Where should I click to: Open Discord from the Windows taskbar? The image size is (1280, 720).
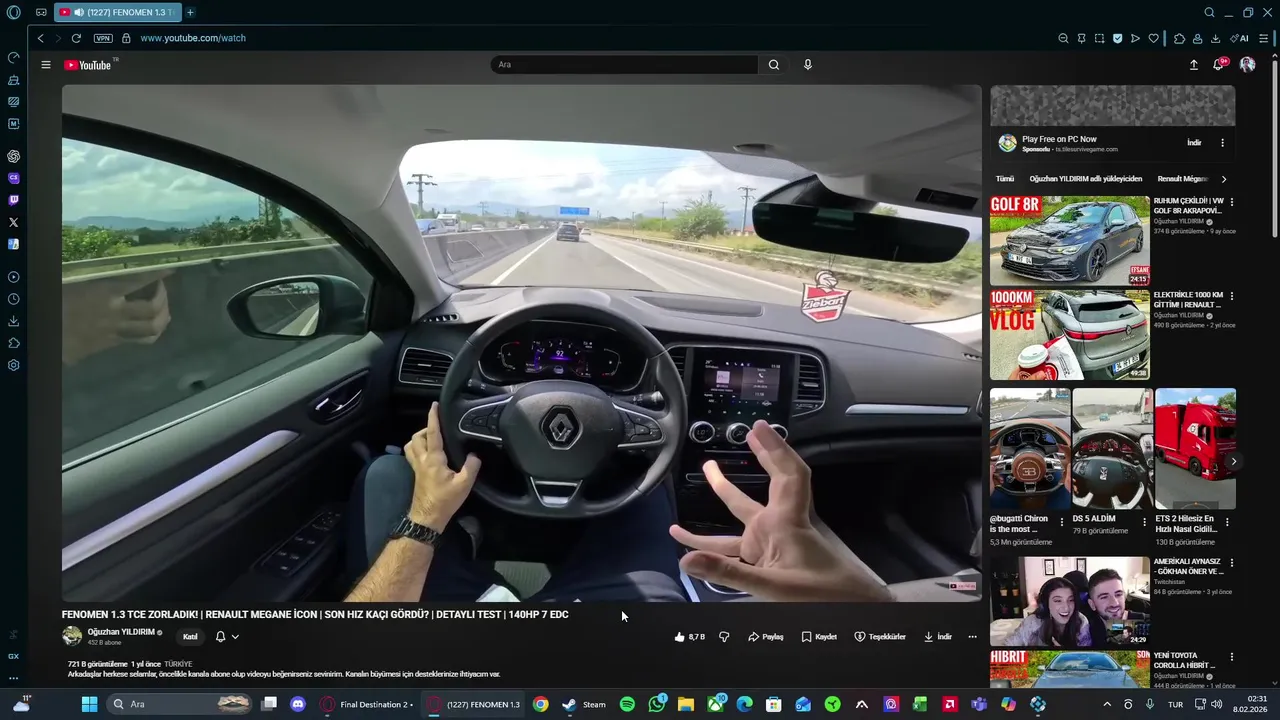(298, 704)
